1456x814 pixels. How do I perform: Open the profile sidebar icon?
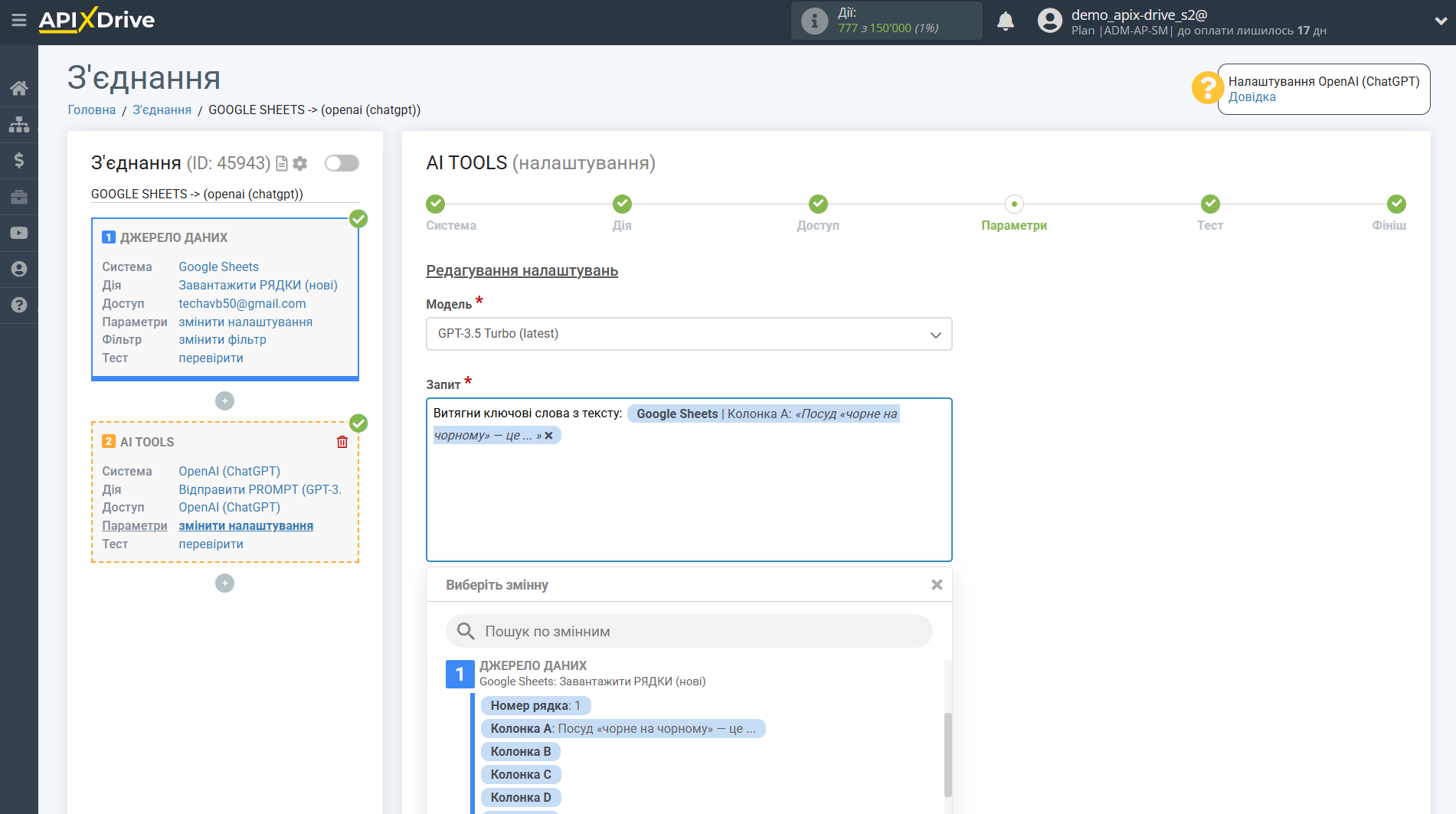(x=19, y=269)
